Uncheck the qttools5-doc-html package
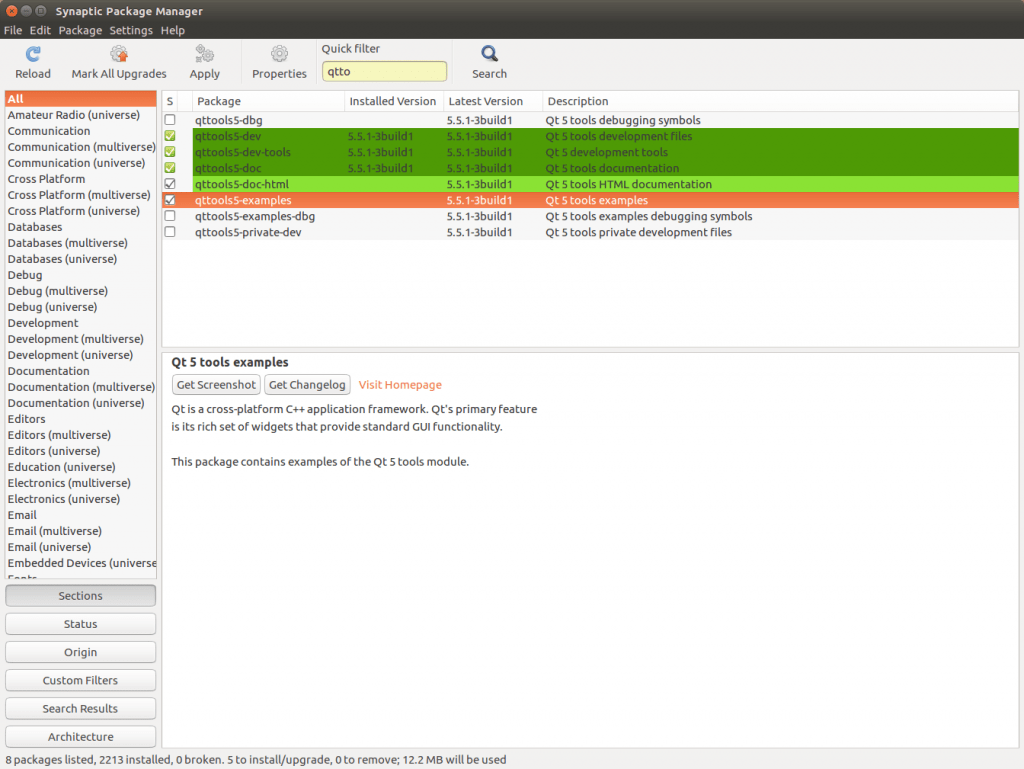 tap(170, 184)
